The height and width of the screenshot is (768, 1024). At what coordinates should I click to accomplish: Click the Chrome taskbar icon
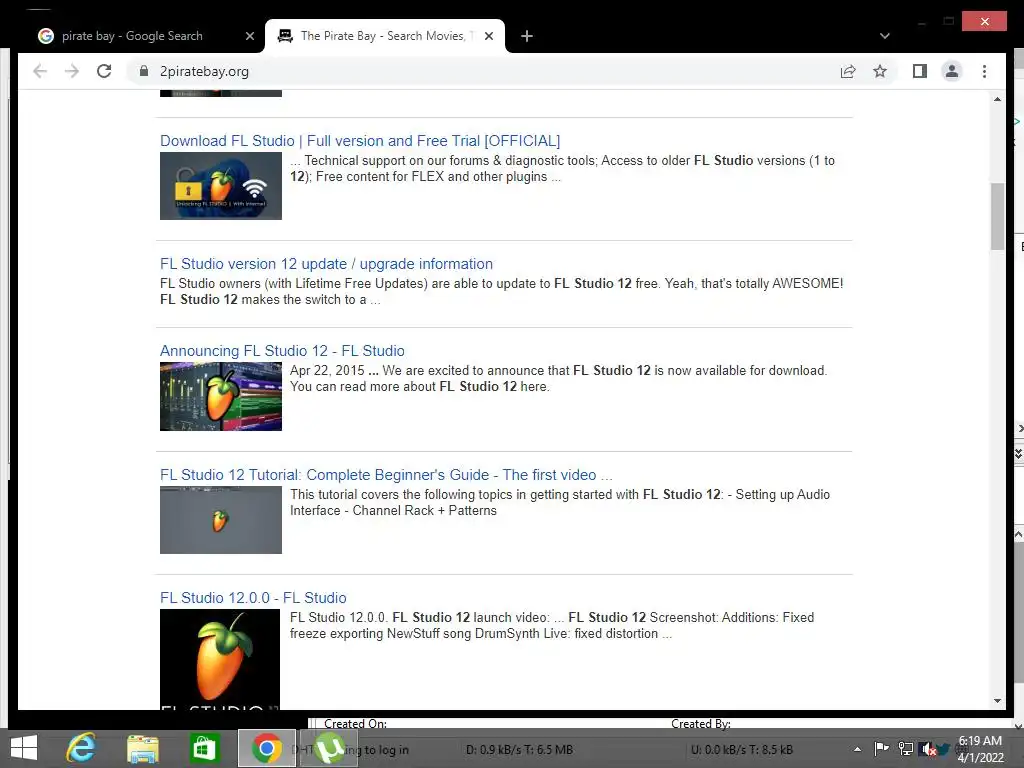click(x=266, y=748)
